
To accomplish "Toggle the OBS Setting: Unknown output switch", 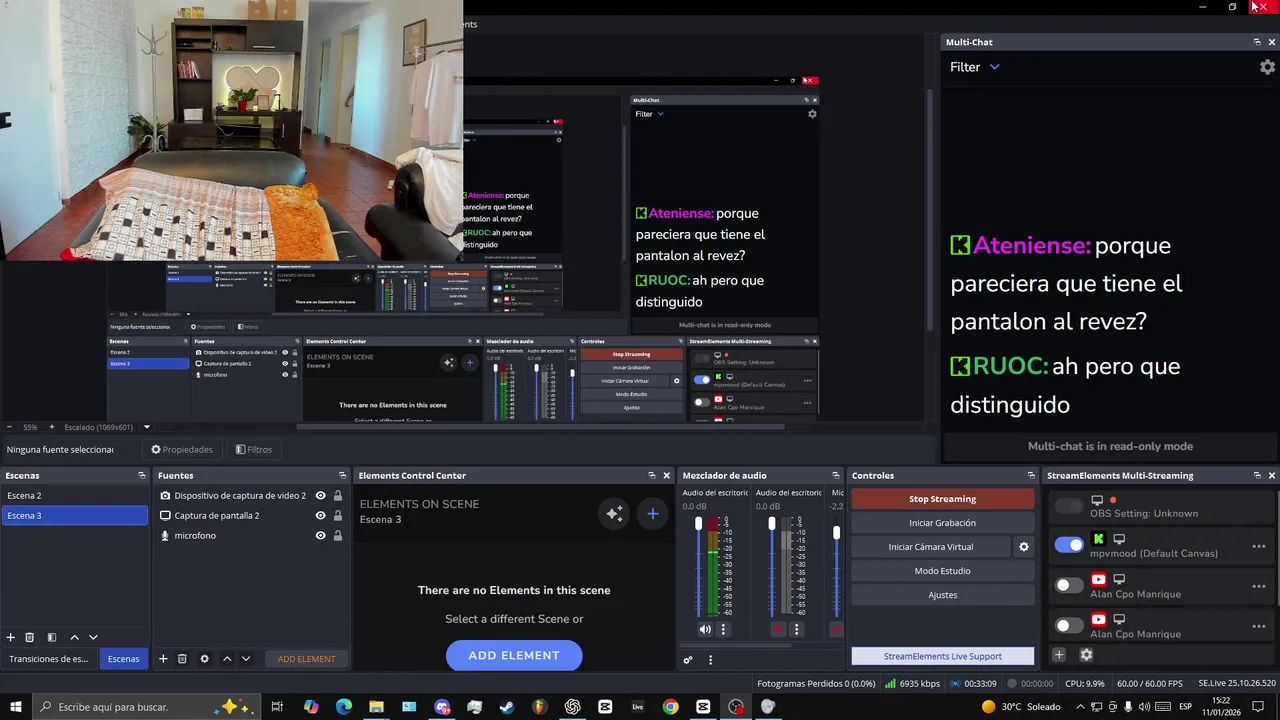I will tap(1069, 506).
